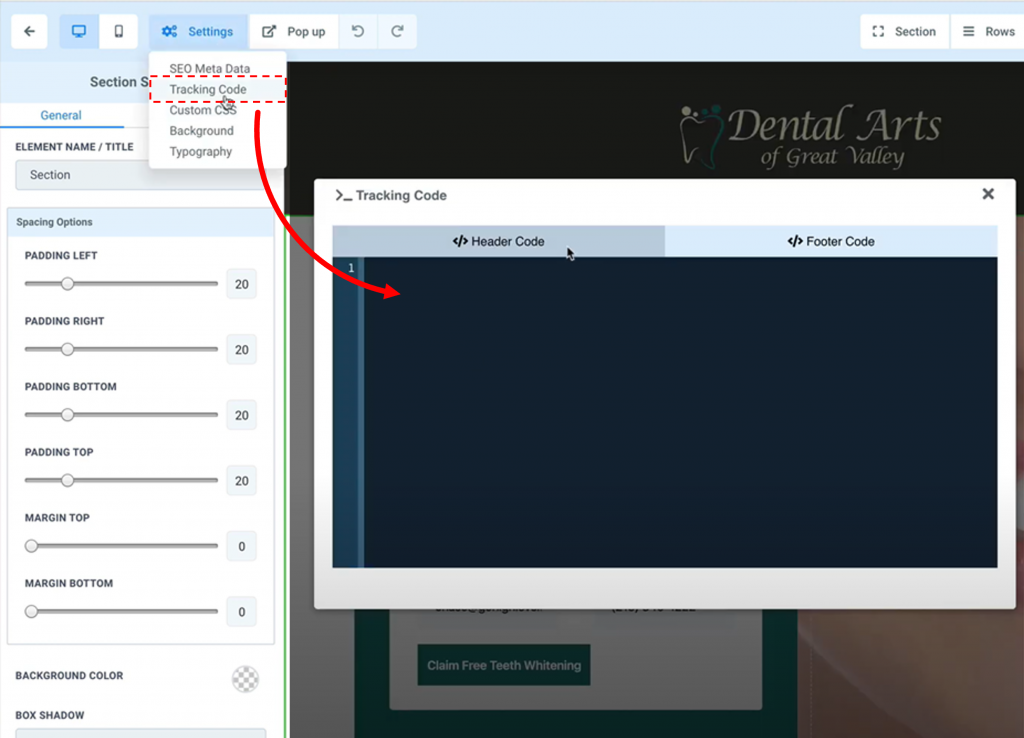Screen dimensions: 1024x738
Task: Click the Padding Left value box
Action: 242,284
